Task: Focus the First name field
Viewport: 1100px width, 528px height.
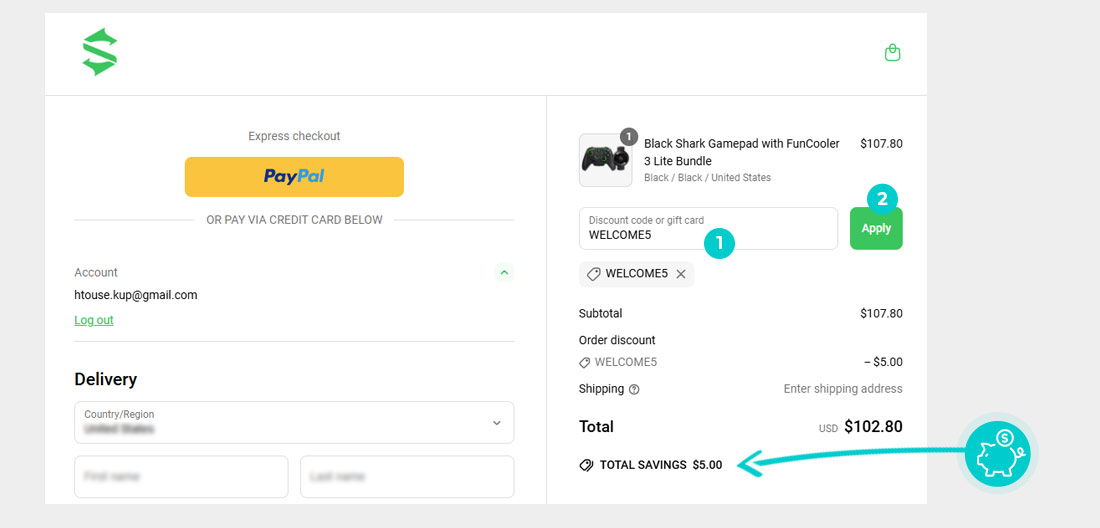Action: click(181, 476)
